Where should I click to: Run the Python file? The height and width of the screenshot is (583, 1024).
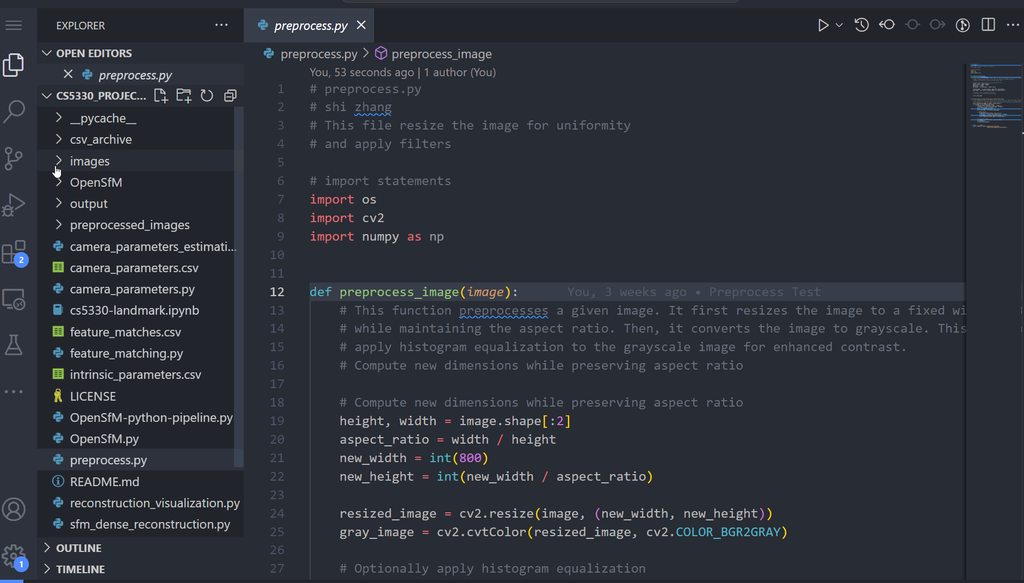point(823,25)
